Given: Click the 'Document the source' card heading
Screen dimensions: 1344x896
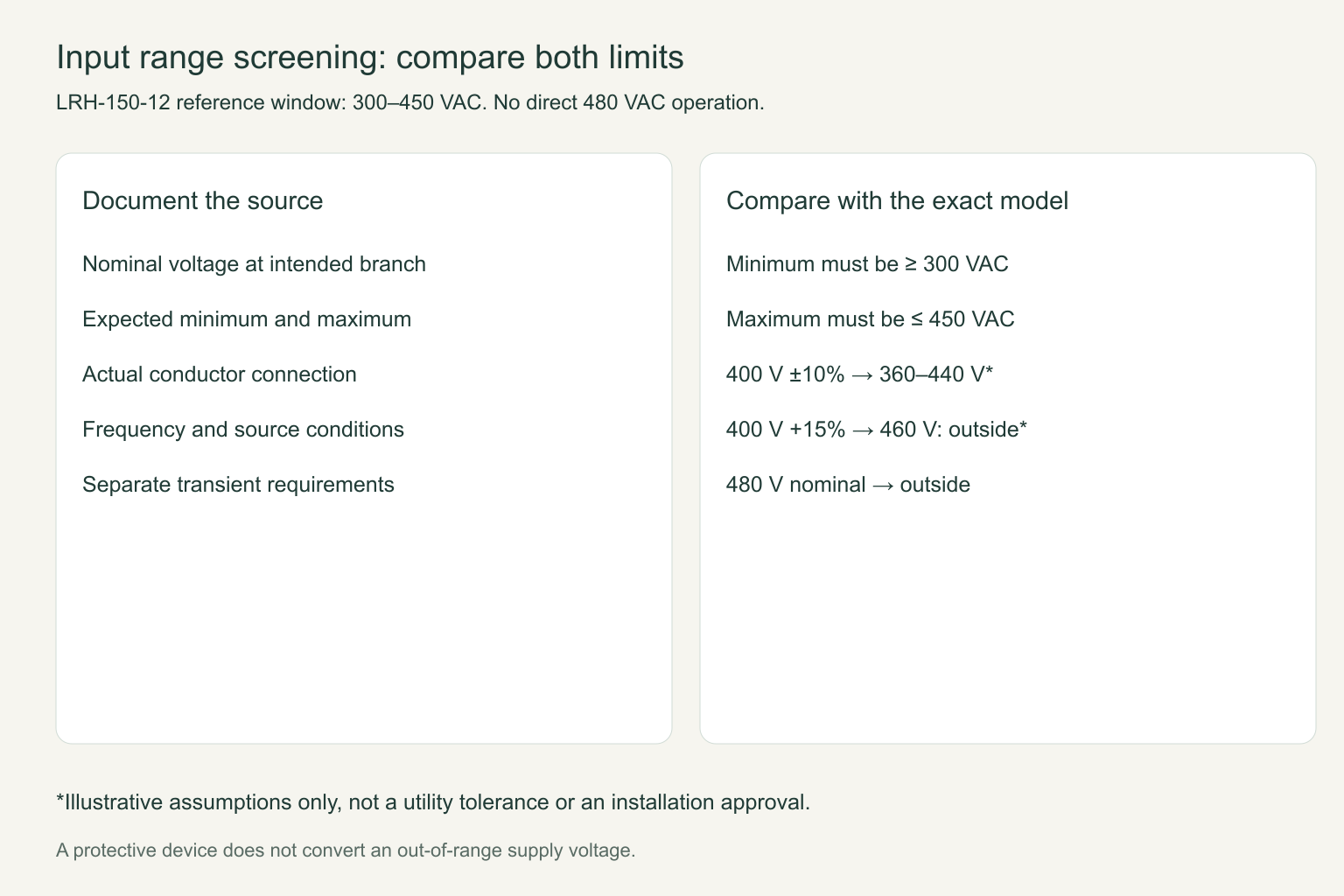Looking at the screenshot, I should click(203, 200).
